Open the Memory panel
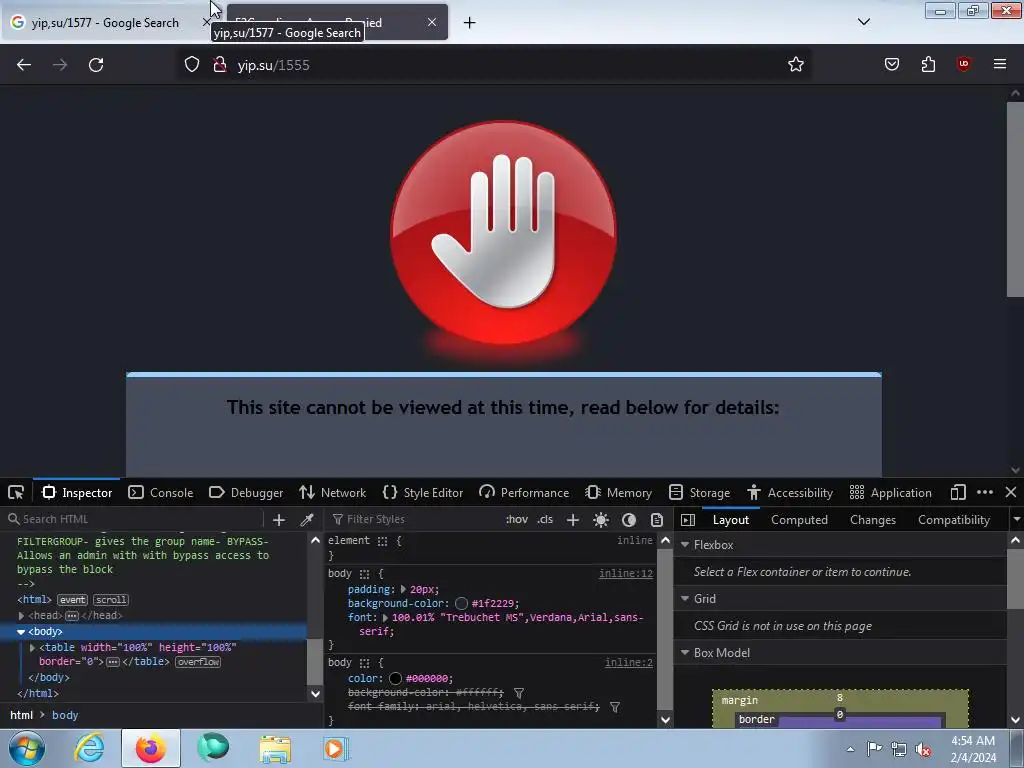Viewport: 1024px width, 768px height. point(619,492)
